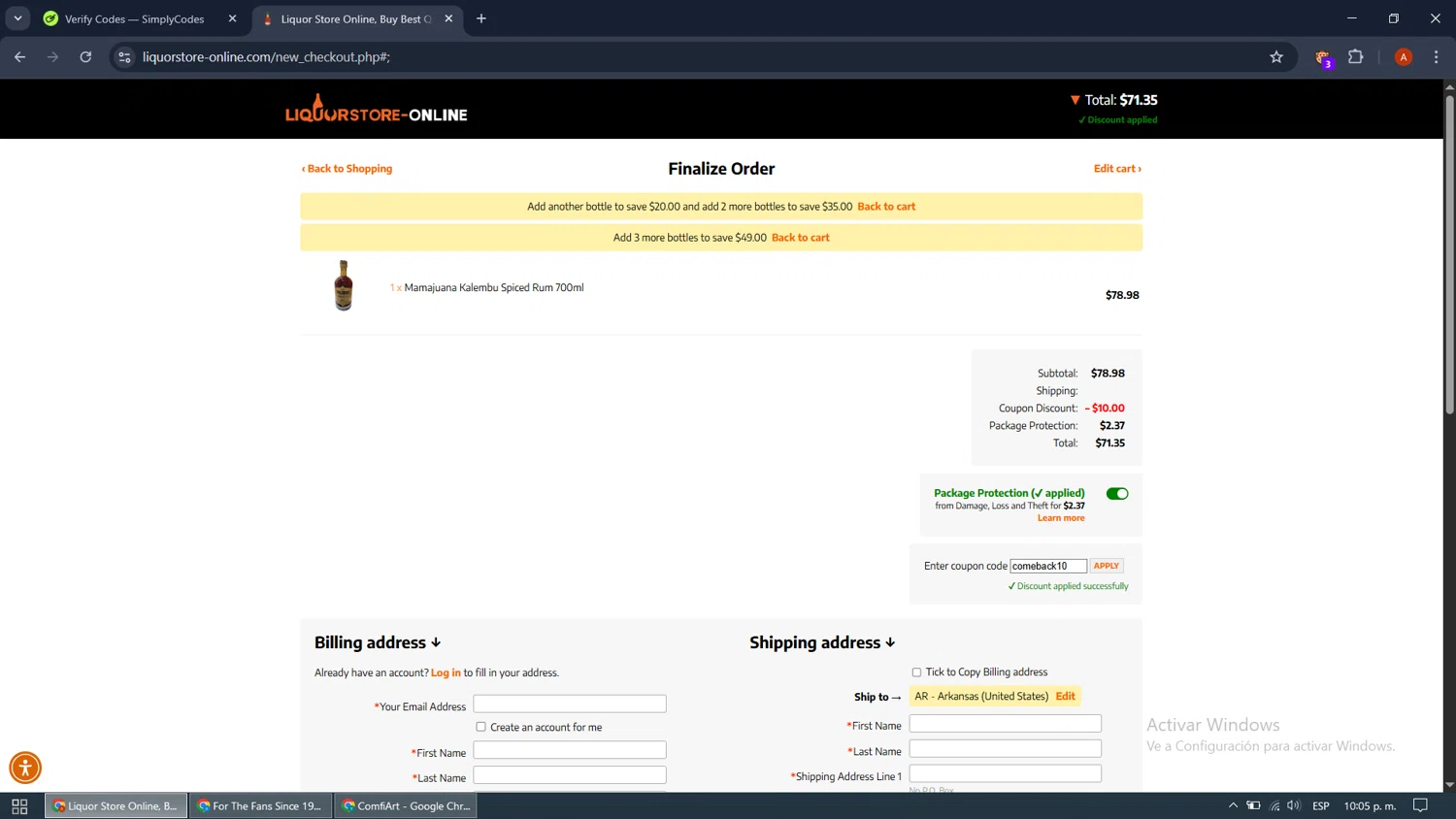The height and width of the screenshot is (819, 1456).
Task: Click the coupon code input field
Action: (1048, 566)
